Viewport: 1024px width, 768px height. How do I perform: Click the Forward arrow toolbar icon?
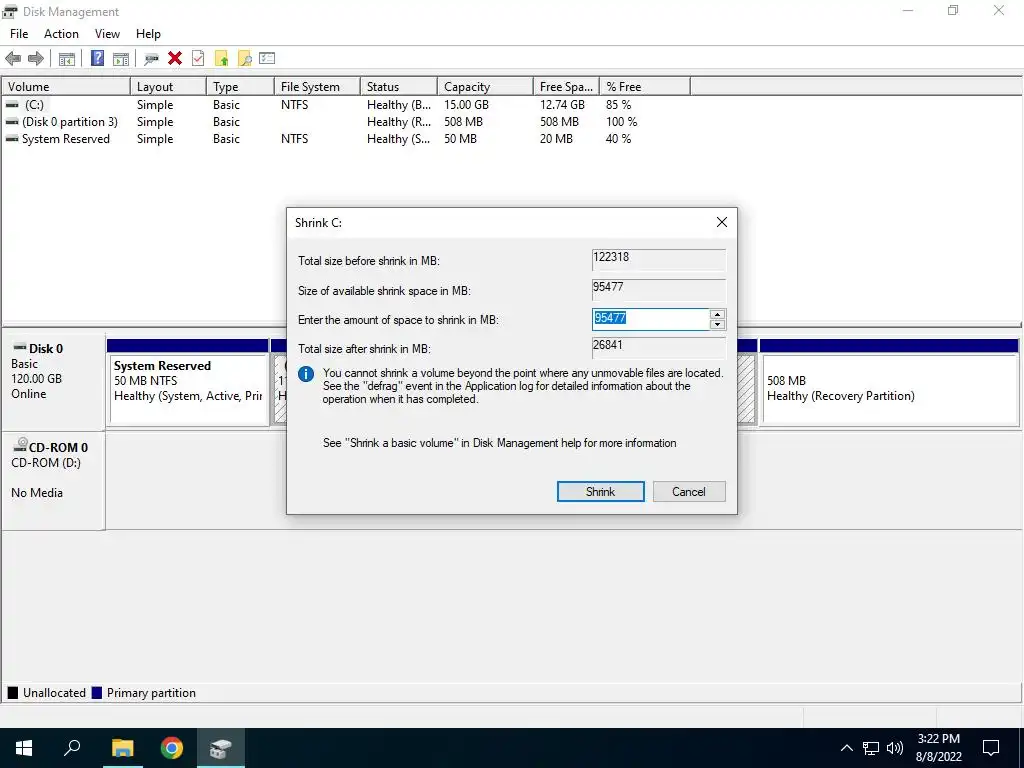pyautogui.click(x=36, y=59)
